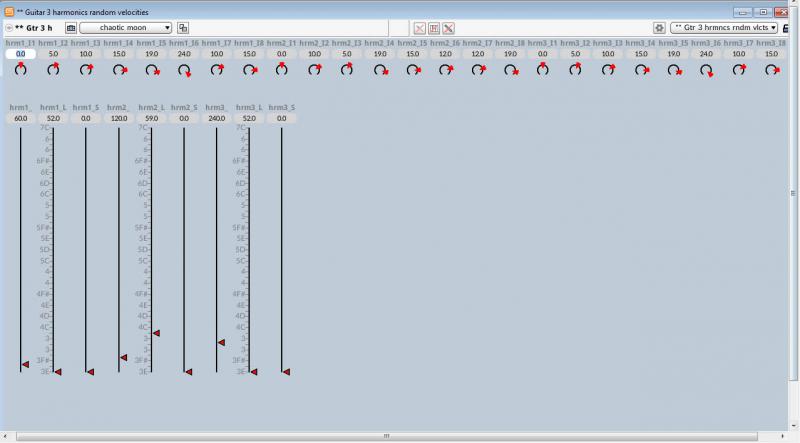800x443 pixels.
Task: Click the snapshot camera icon beside chaotic moon
Action: click(x=71, y=28)
